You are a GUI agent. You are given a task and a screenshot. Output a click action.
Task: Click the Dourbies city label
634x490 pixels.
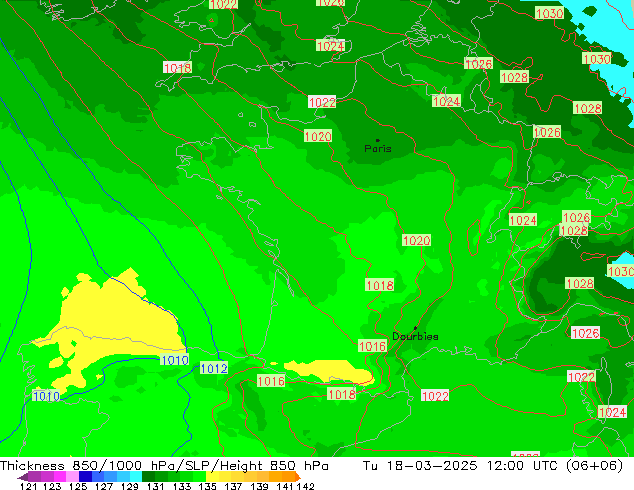pos(415,336)
